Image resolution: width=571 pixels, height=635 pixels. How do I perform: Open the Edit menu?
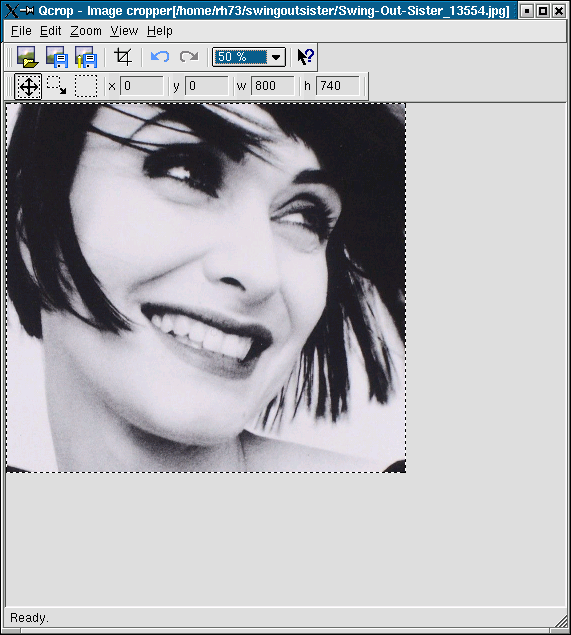(51, 31)
